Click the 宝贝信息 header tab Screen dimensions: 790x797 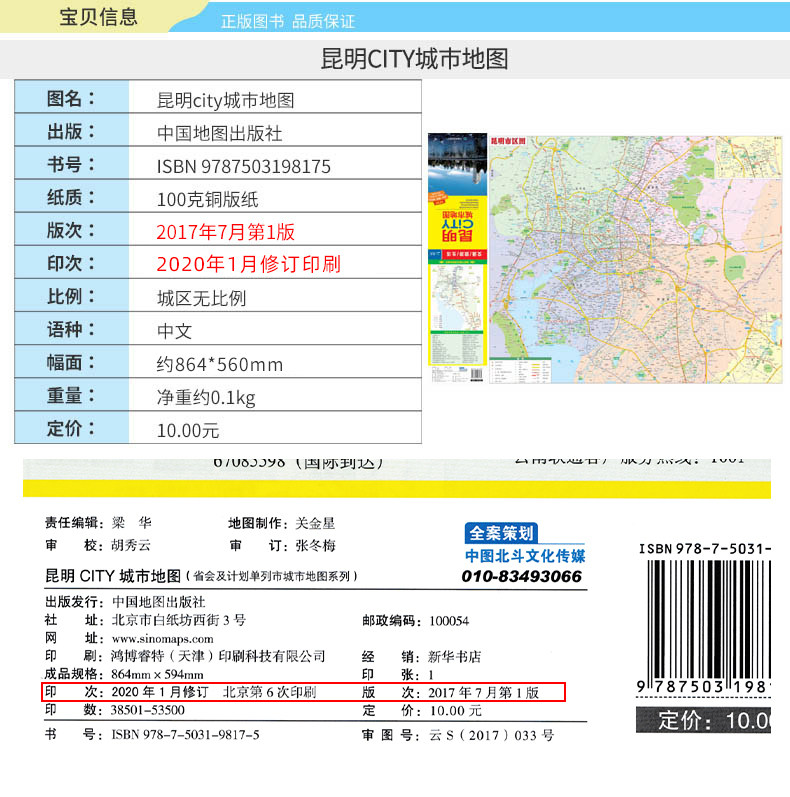click(98, 17)
